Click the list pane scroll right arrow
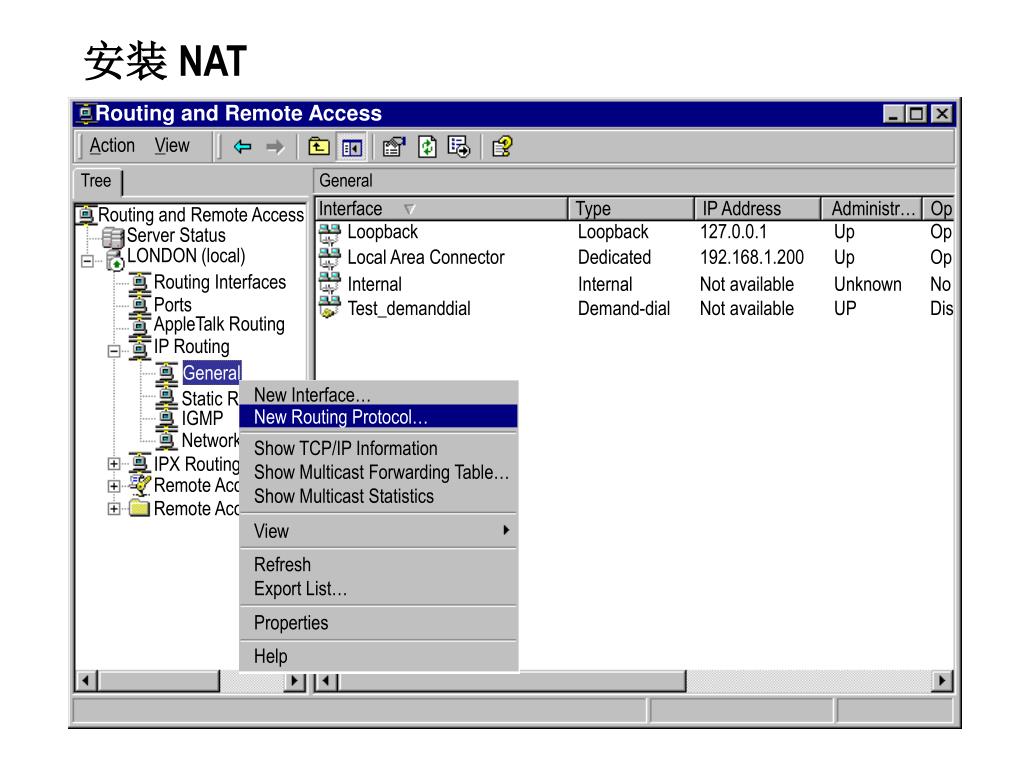 [942, 681]
